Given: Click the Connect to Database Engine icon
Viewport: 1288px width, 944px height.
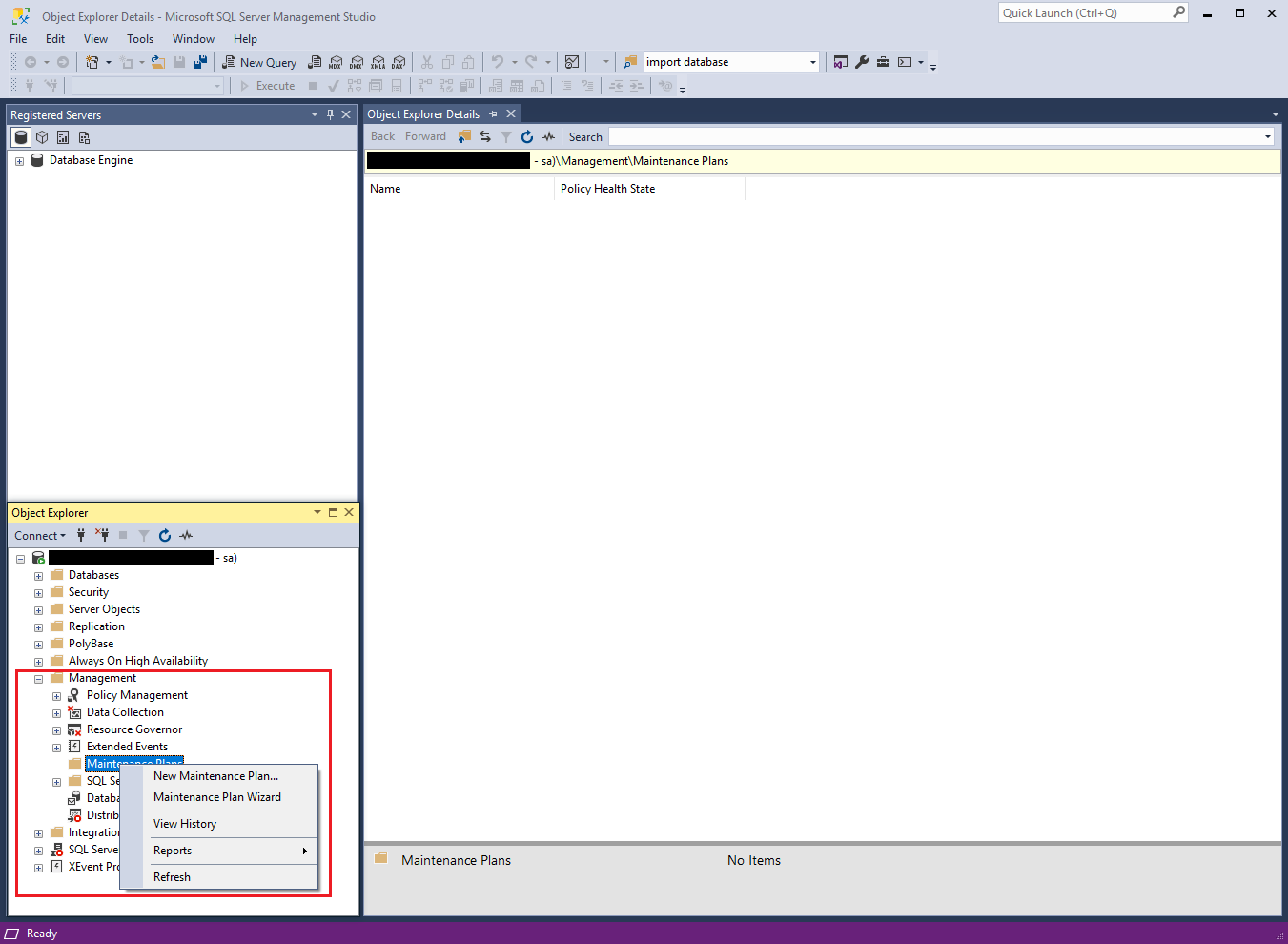Looking at the screenshot, I should pos(81,535).
